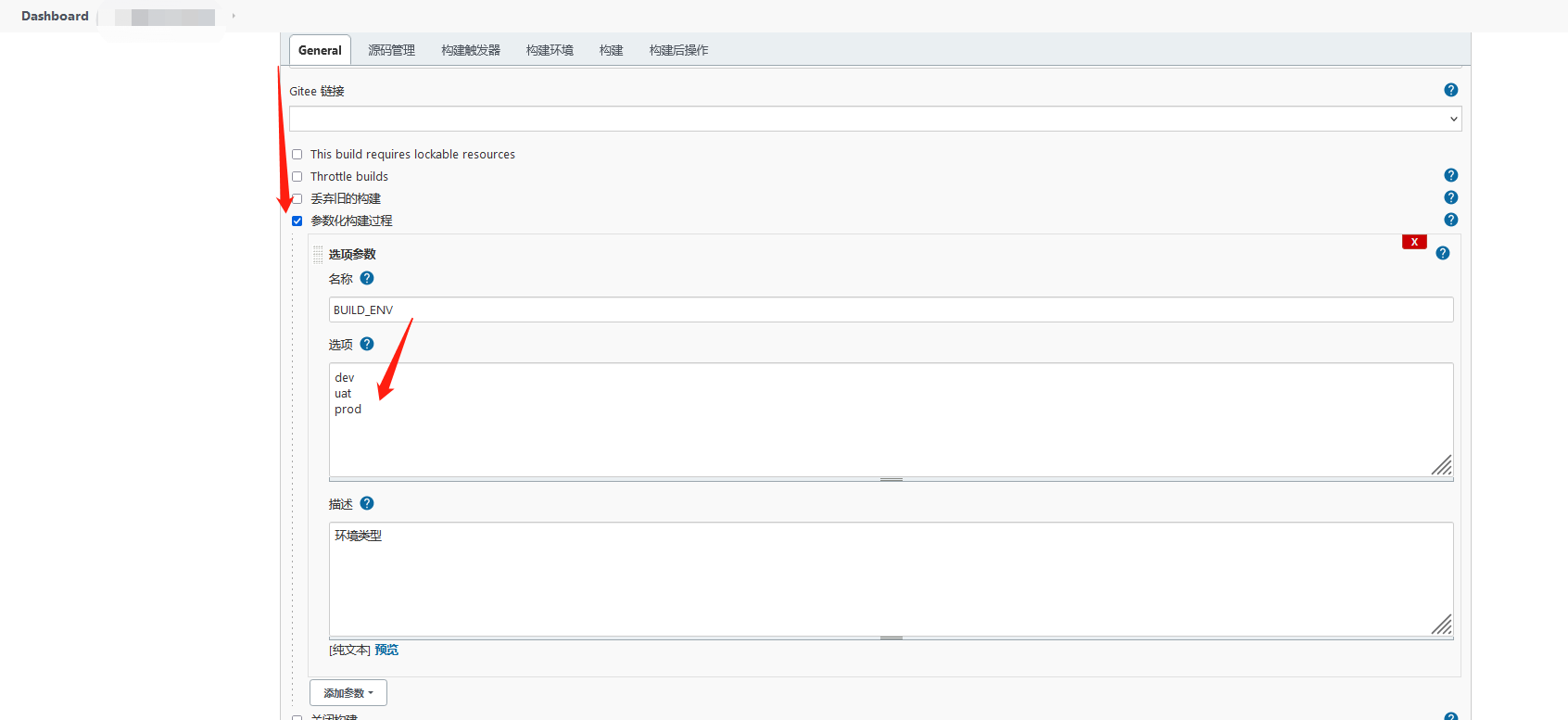Enable 丢弃旧的构建 checkbox
This screenshot has width=1568, height=720.
297,199
